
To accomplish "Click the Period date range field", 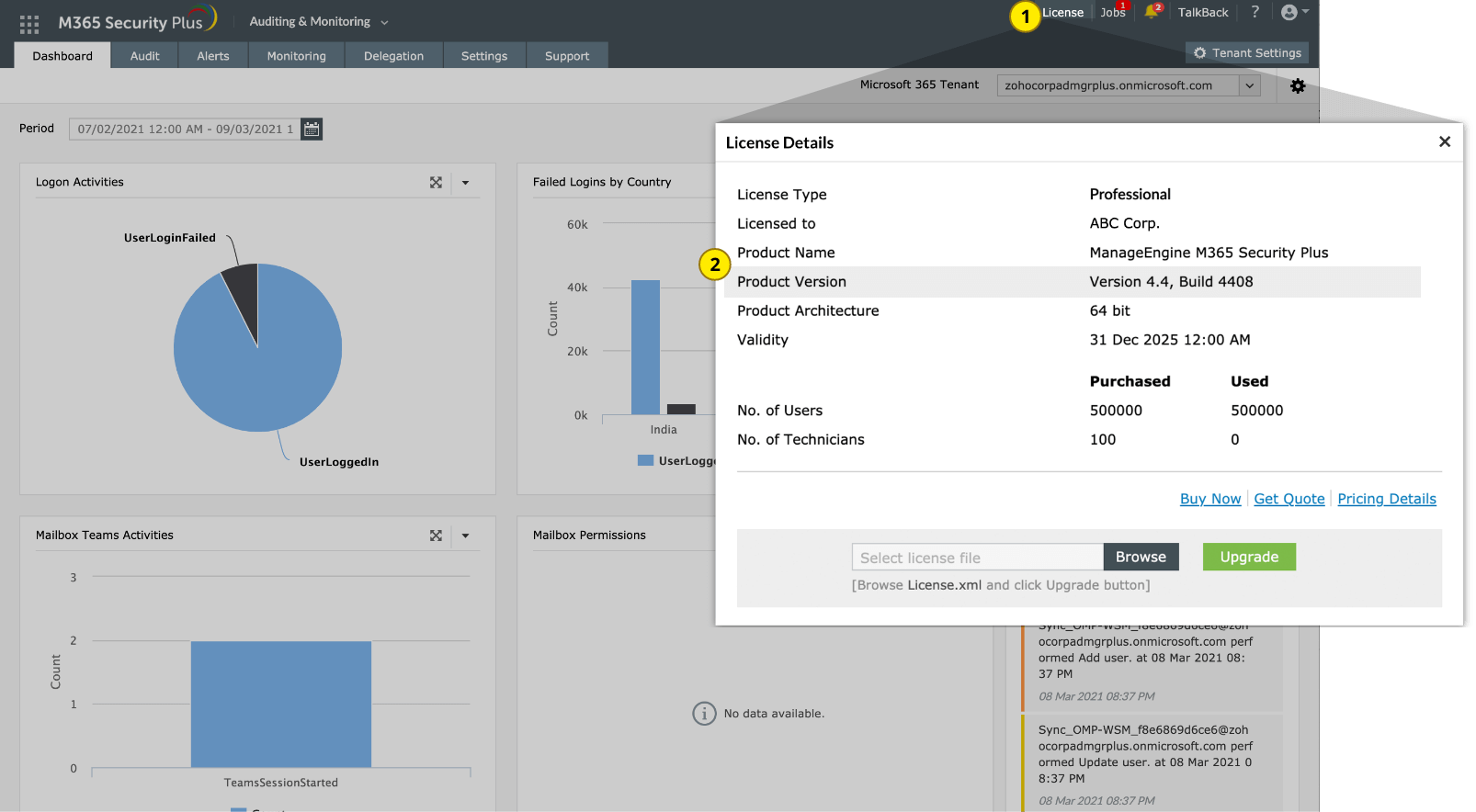I will click(185, 129).
